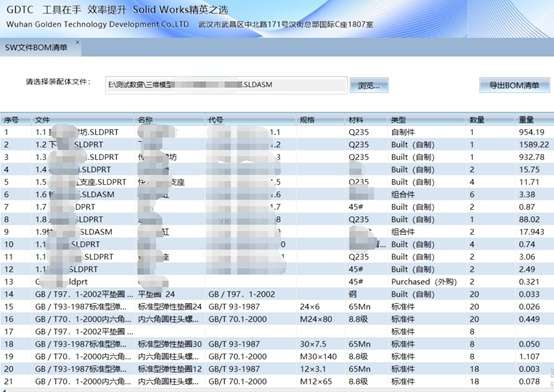This screenshot has height=392, width=554.
Task: Sort by the 代号 column header
Action: point(215,120)
